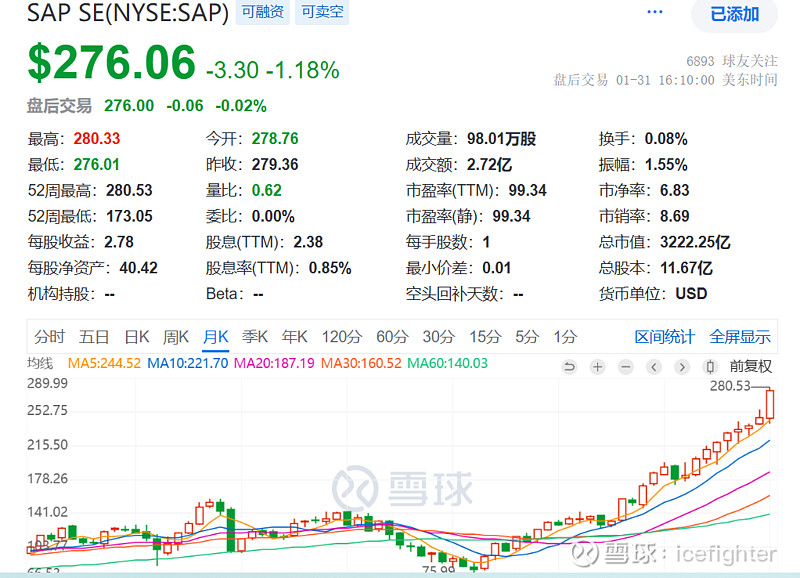Zoom out chart with minus icon
Screen dimensions: 800x578
626,367
